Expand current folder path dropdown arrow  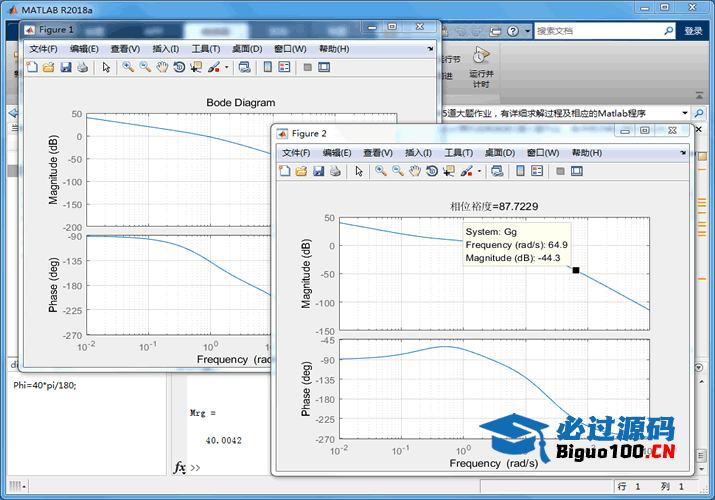click(684, 113)
